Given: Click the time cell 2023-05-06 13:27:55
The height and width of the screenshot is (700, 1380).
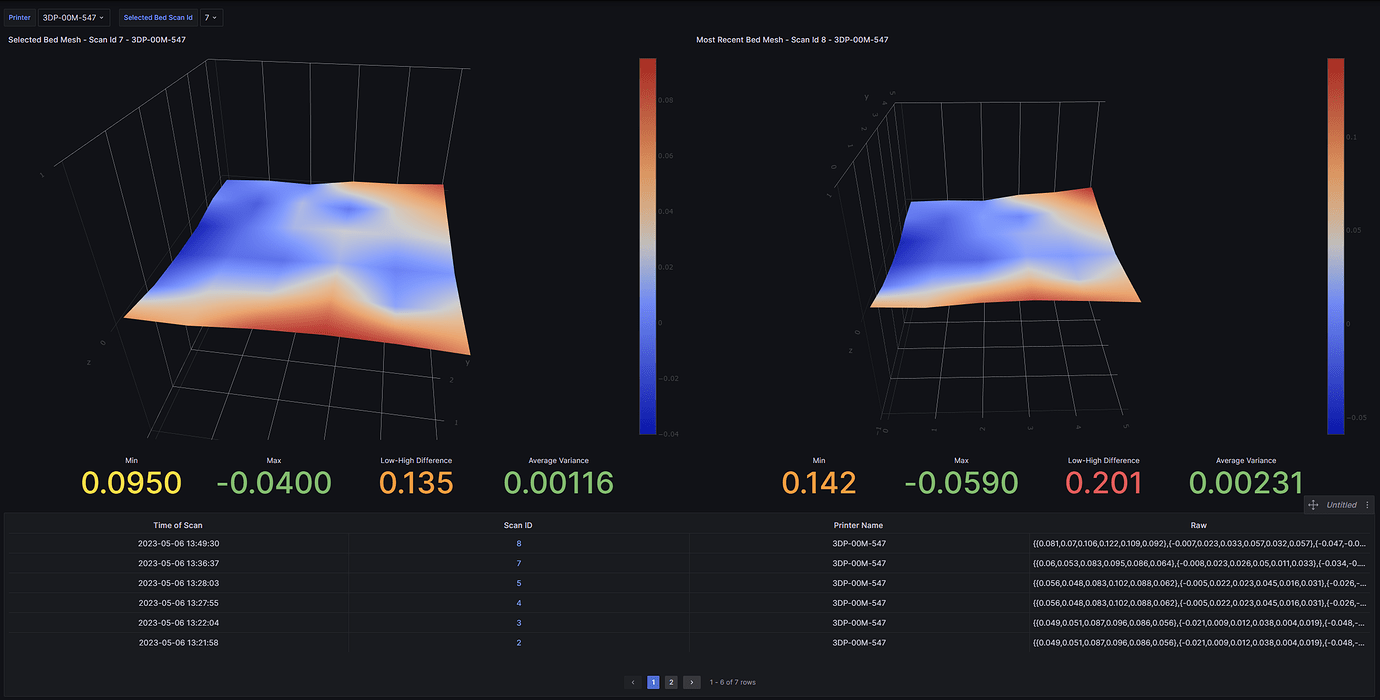Looking at the screenshot, I should [x=178, y=603].
